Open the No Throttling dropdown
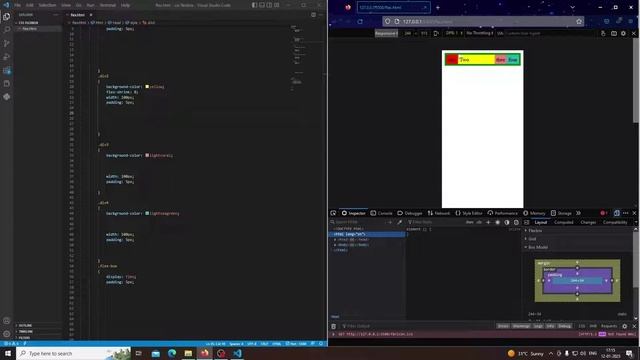This screenshot has width=640, height=360. click(x=480, y=33)
